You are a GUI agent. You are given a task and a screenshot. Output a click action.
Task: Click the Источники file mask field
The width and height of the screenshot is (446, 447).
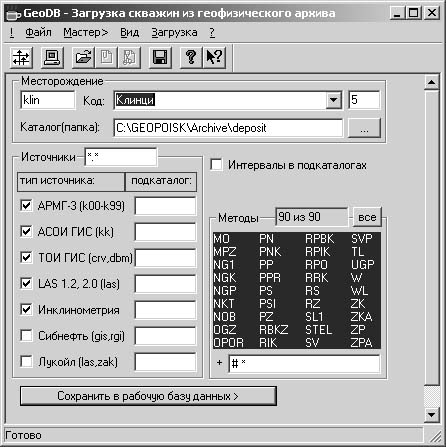[121, 157]
